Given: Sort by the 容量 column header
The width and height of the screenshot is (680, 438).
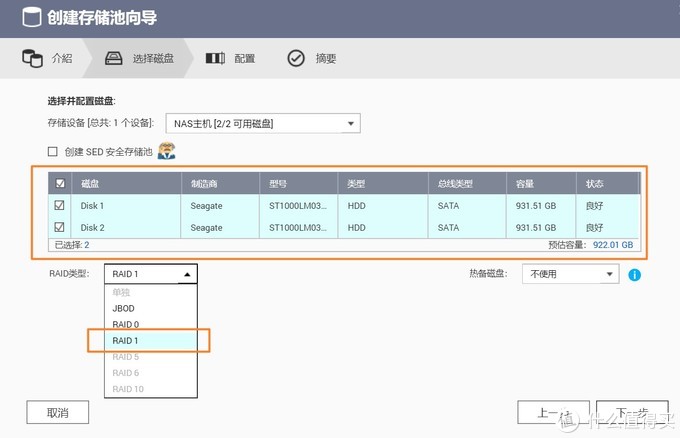Looking at the screenshot, I should click(x=542, y=183).
